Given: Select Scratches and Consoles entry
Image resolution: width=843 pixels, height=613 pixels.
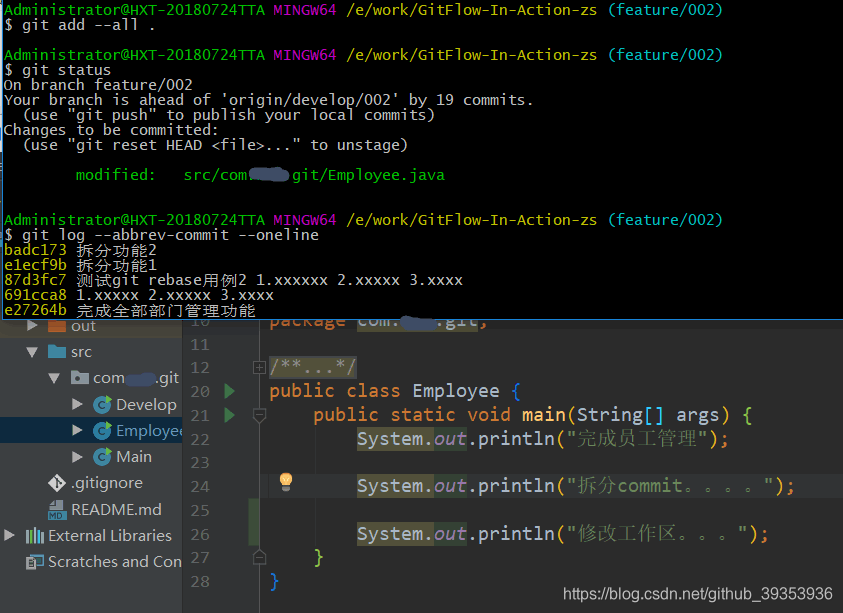Looking at the screenshot, I should [115, 562].
